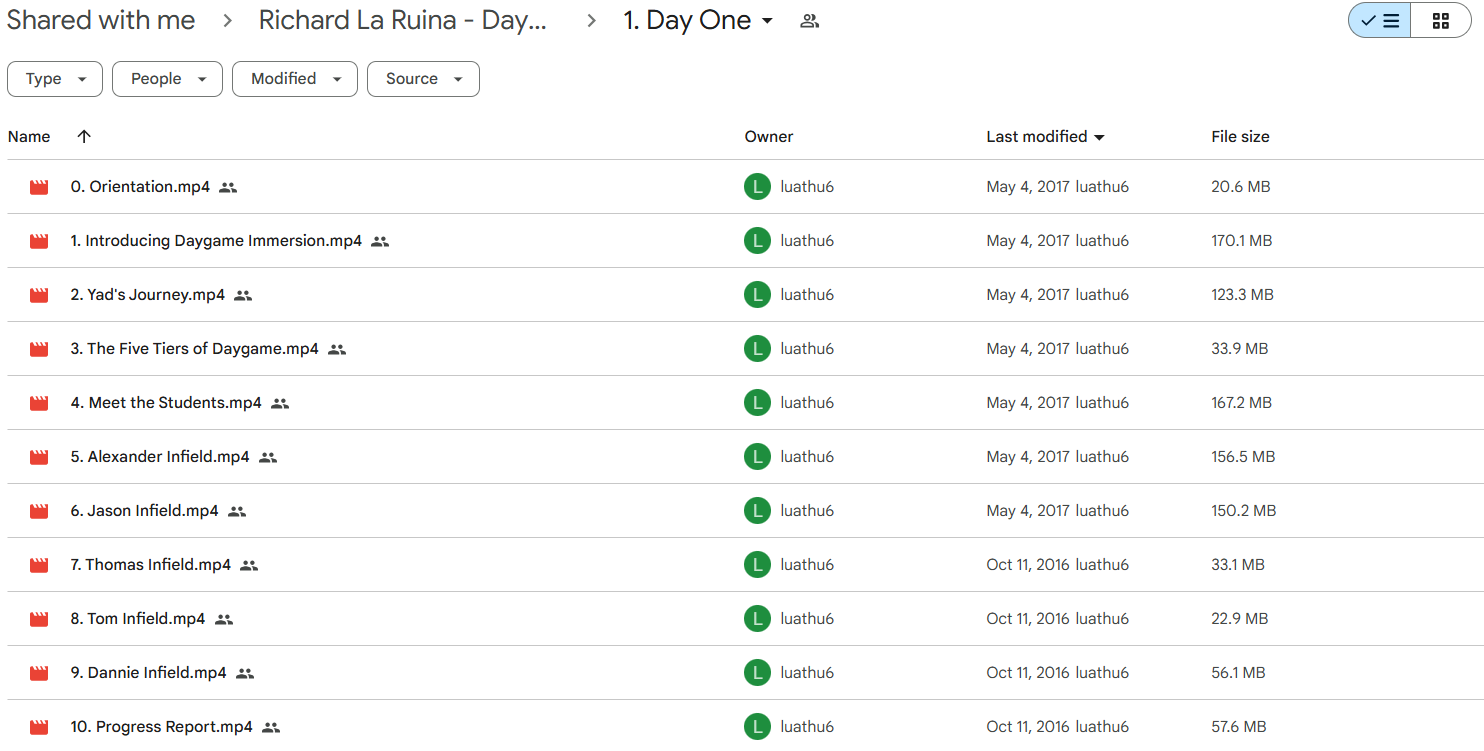Image resolution: width=1484 pixels, height=751 pixels.
Task: Click the shared folder people icon beside Day One
Action: [x=810, y=21]
